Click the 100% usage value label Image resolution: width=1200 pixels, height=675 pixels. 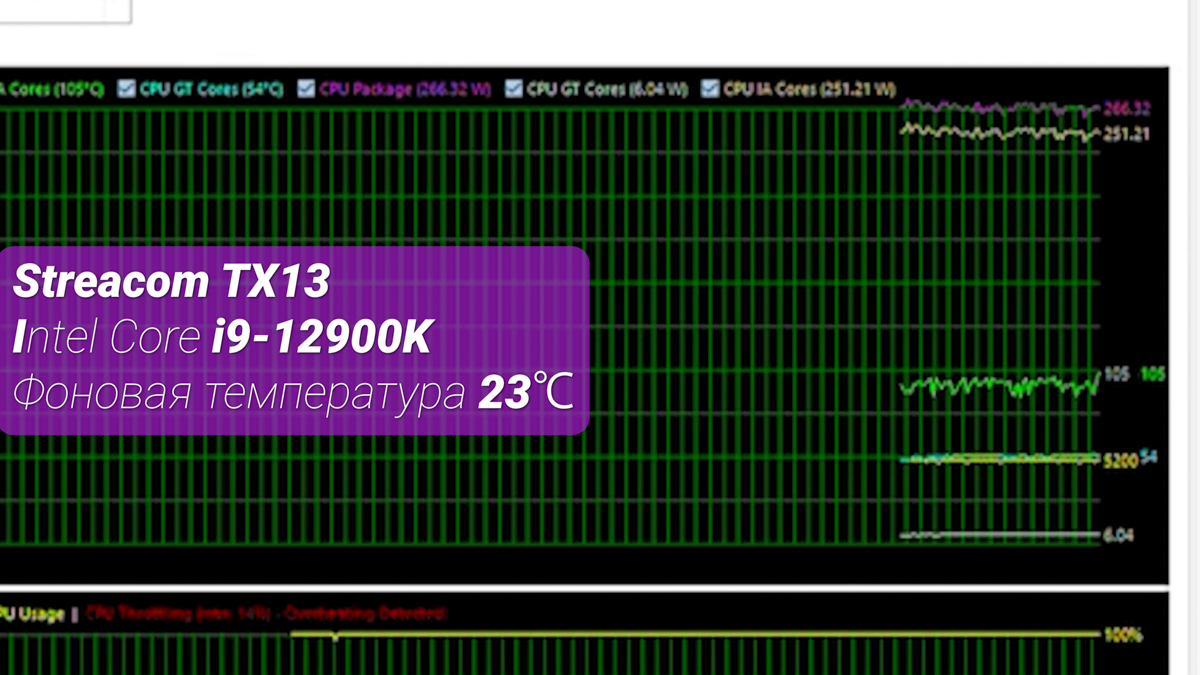[x=1123, y=635]
